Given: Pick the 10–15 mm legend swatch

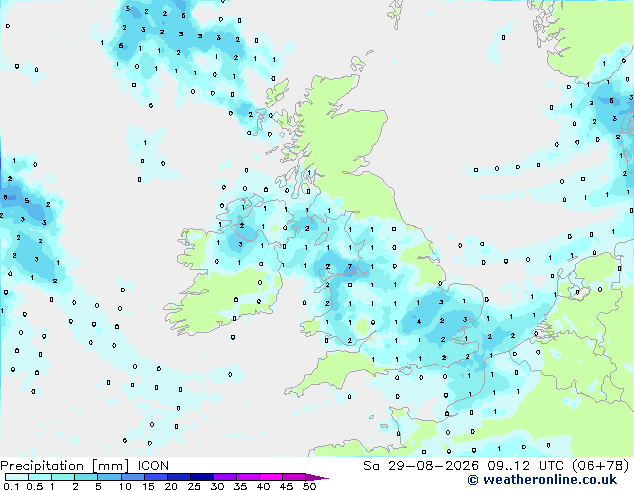Looking at the screenshot, I should [132, 477].
